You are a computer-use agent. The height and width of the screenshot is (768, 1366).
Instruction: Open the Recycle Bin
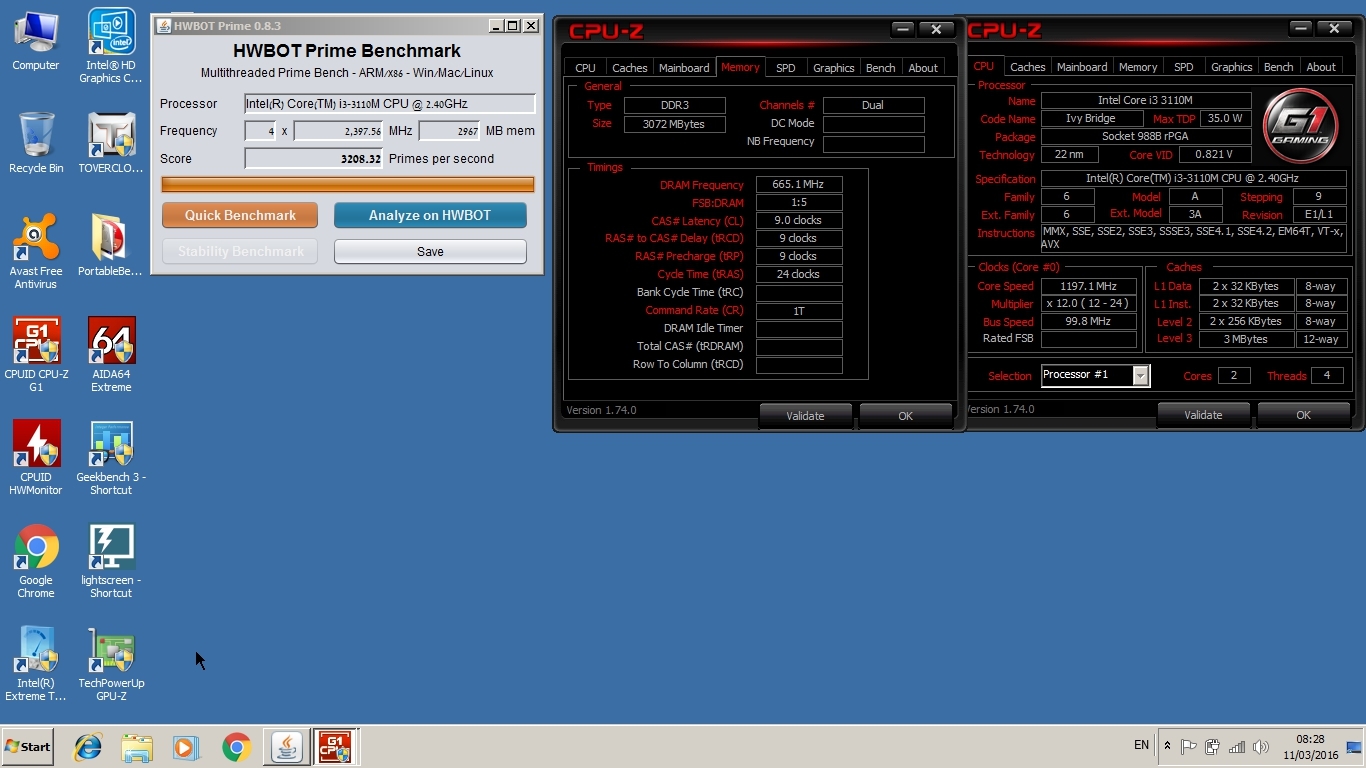point(36,143)
